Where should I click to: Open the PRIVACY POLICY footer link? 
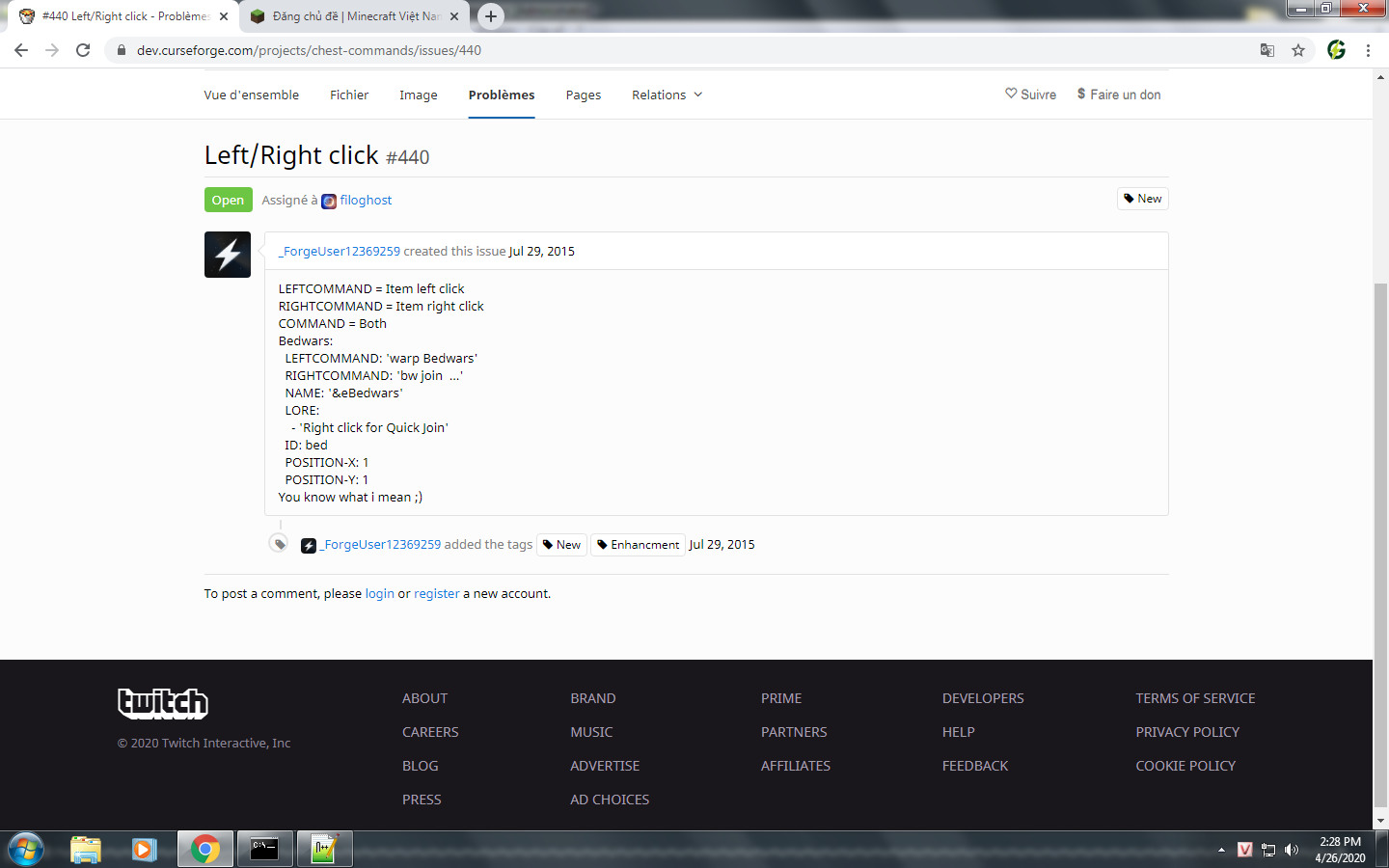point(1187,732)
